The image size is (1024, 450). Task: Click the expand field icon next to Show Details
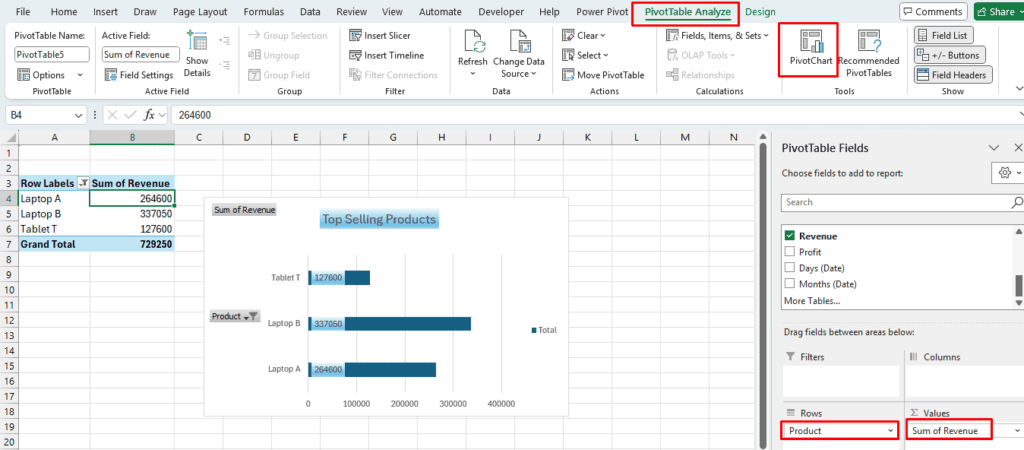tap(225, 40)
